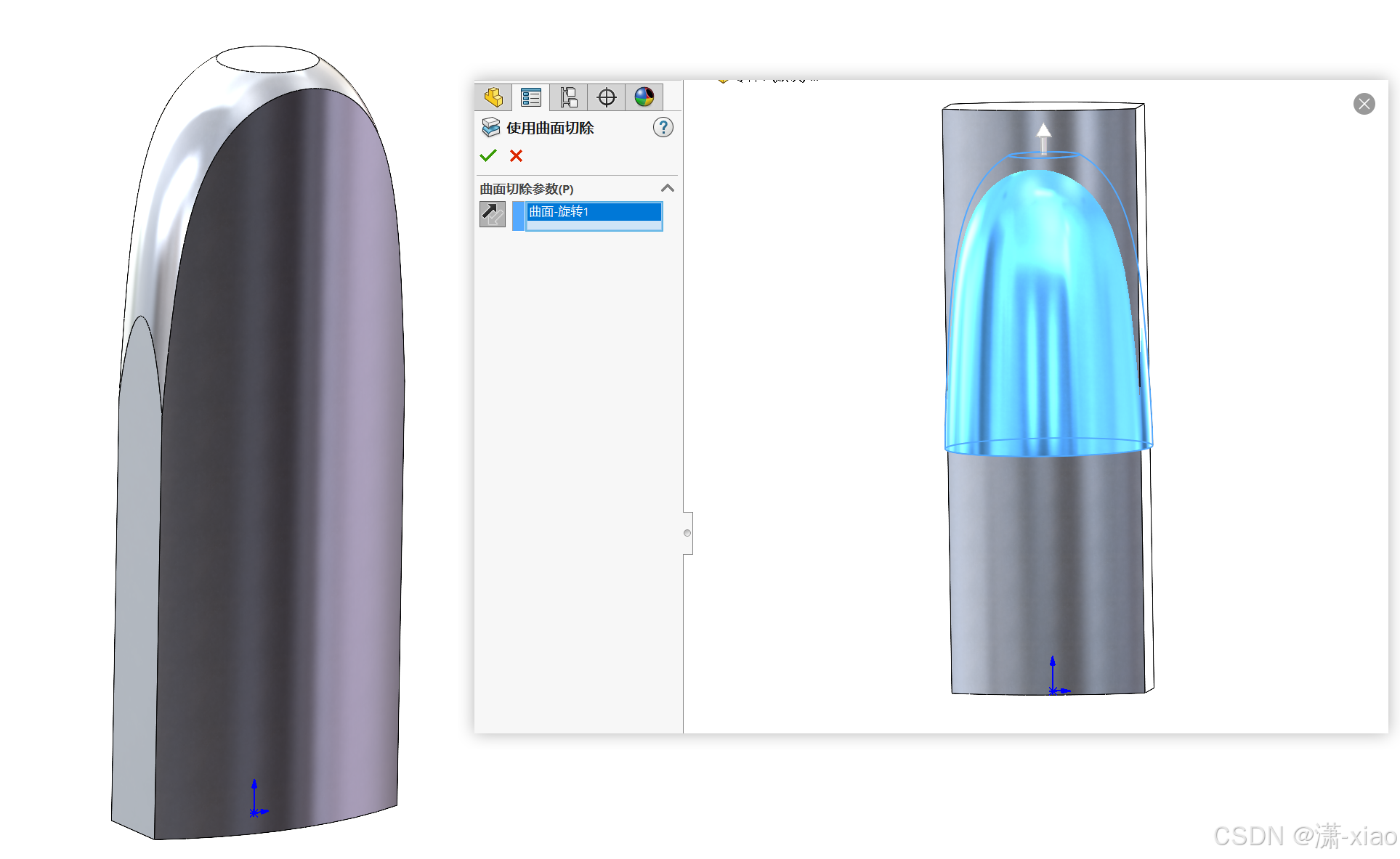Confirm the surface cut with green checkmark
This screenshot has width=1400, height=859.
pos(488,155)
